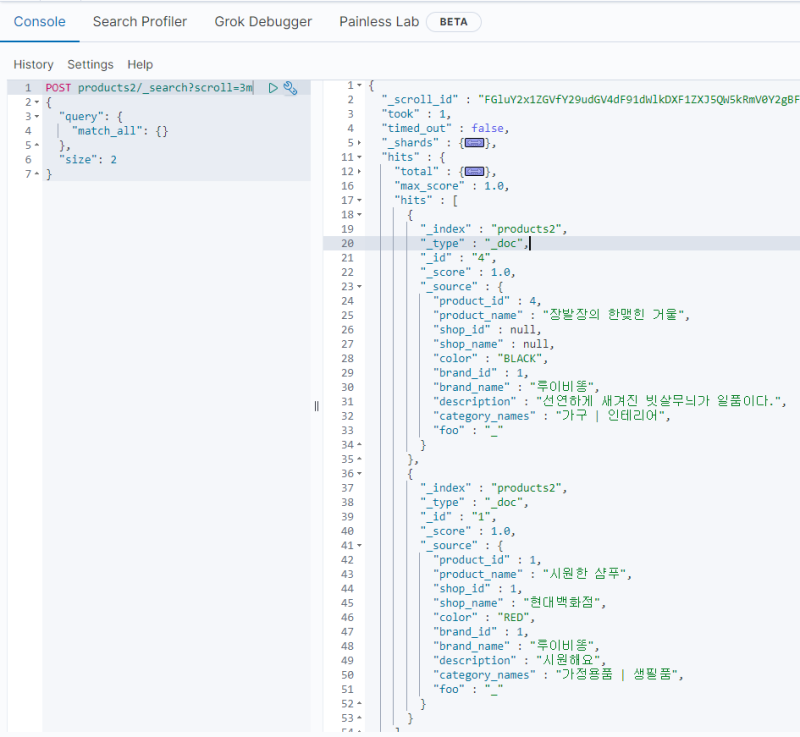The height and width of the screenshot is (737, 800).
Task: Switch to the Search Profiler tab
Action: point(140,21)
